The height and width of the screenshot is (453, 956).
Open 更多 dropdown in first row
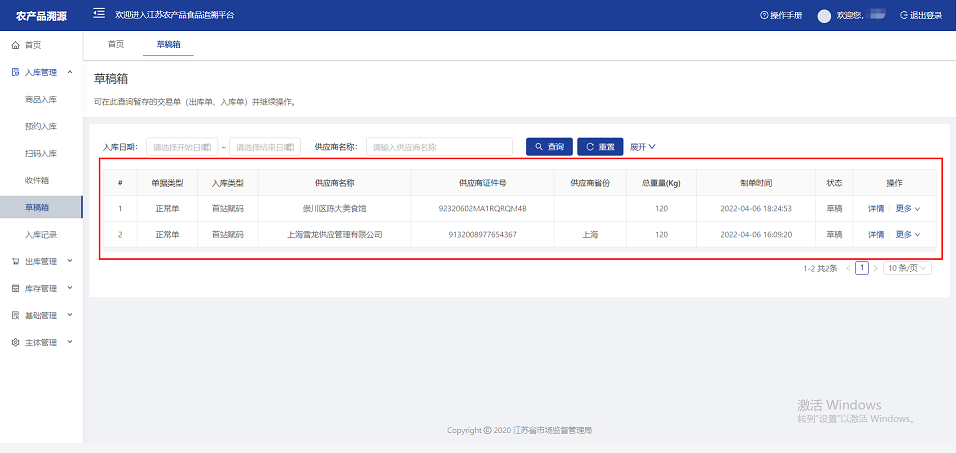[907, 208]
